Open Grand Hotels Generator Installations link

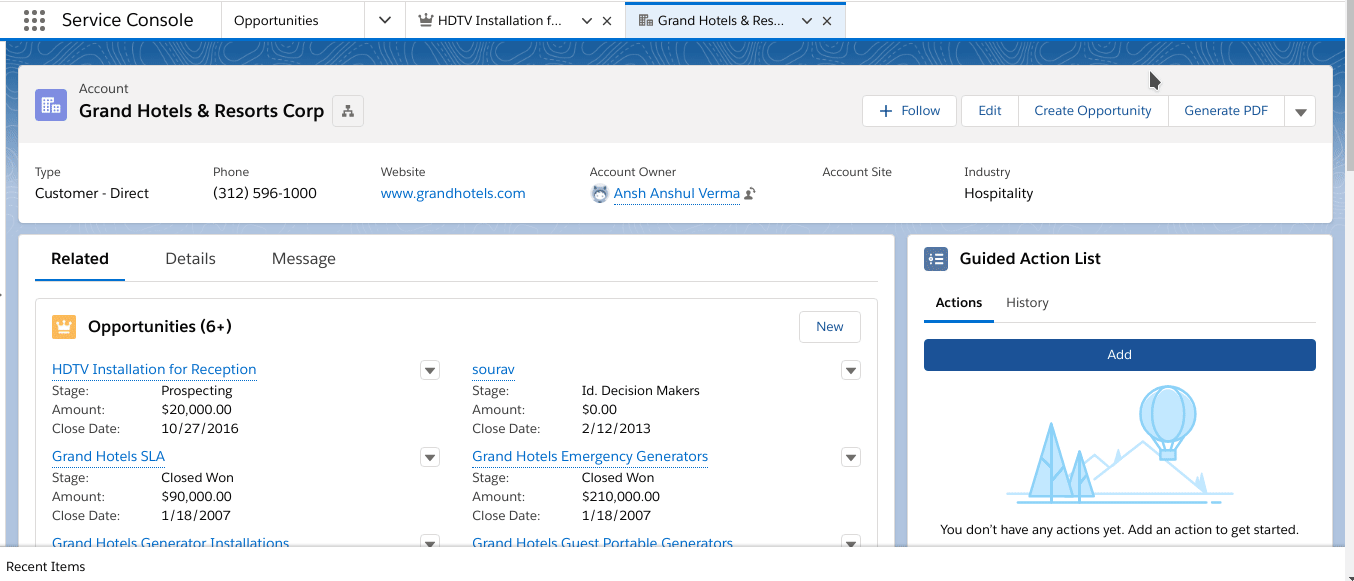click(170, 543)
